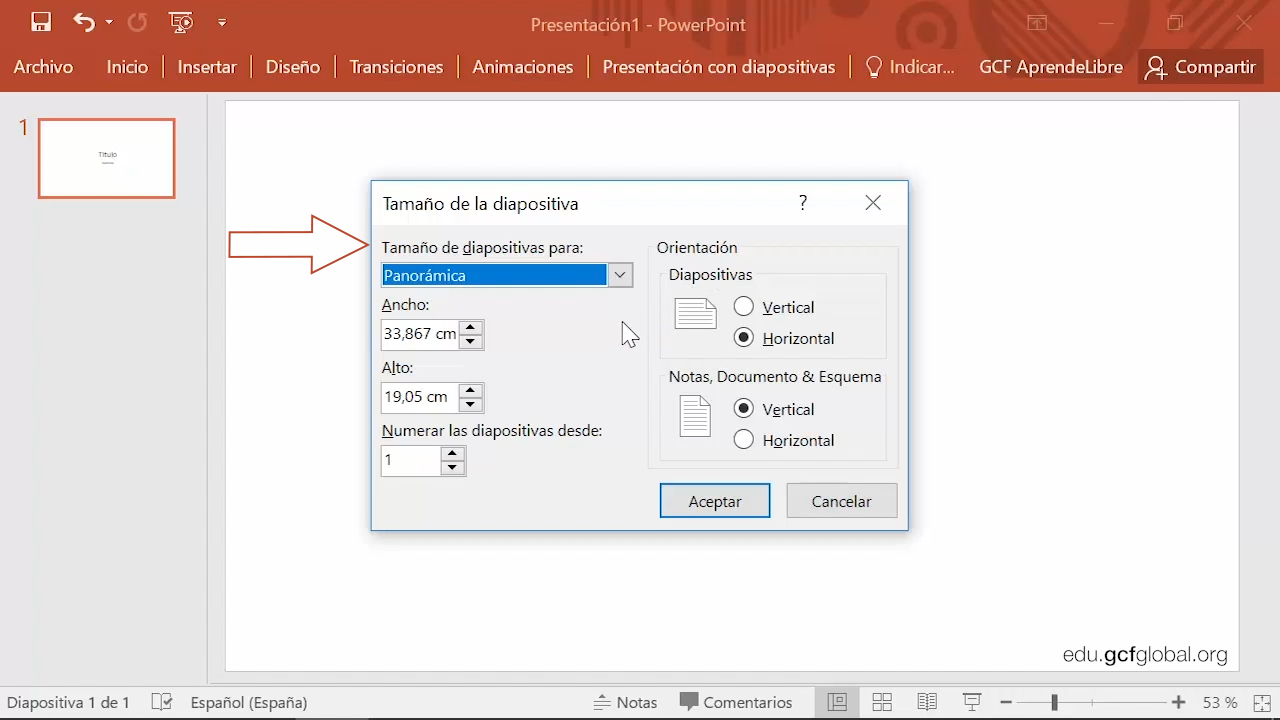
Task: Click the Compartir share button
Action: [x=1200, y=67]
